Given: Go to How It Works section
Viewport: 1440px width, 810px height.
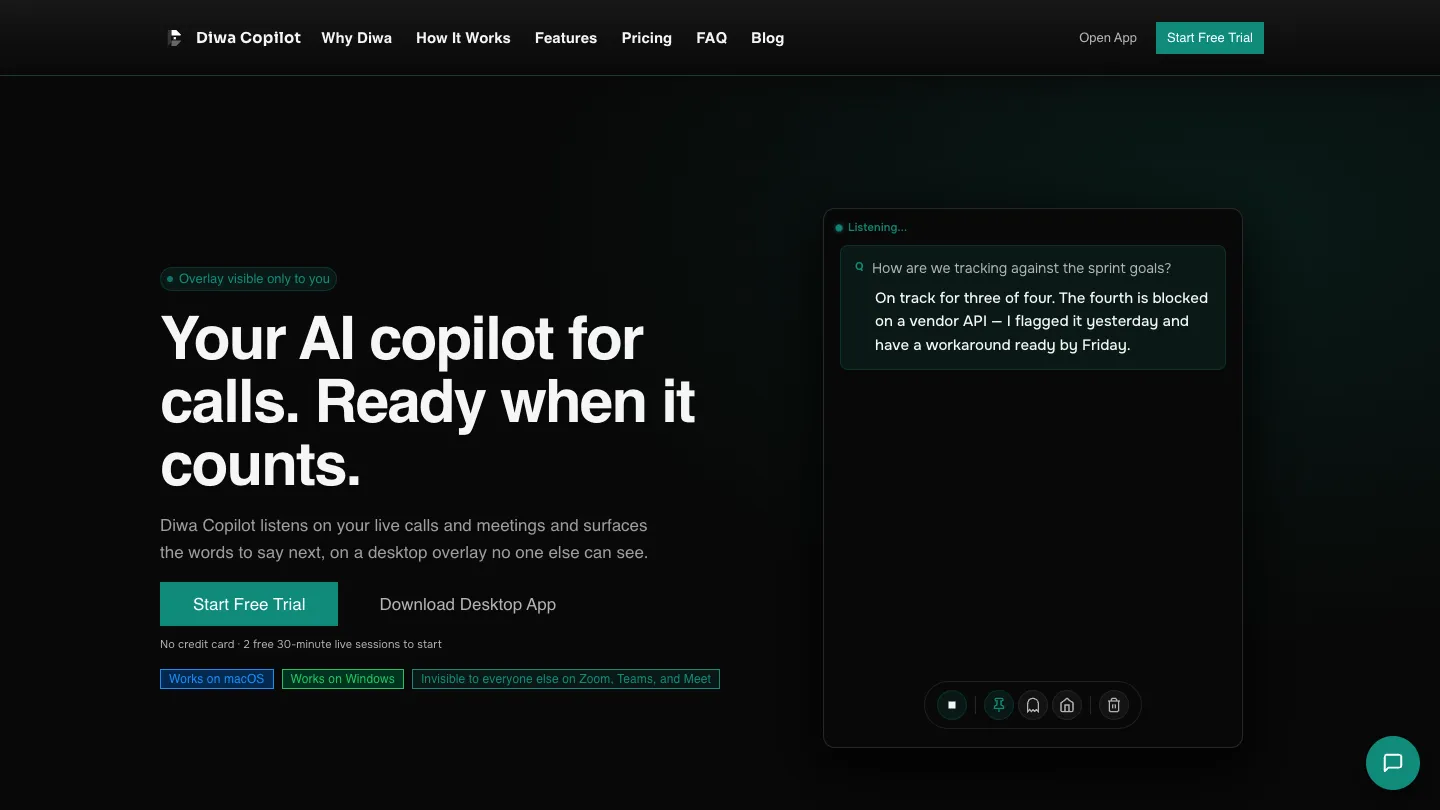Looking at the screenshot, I should [x=463, y=38].
